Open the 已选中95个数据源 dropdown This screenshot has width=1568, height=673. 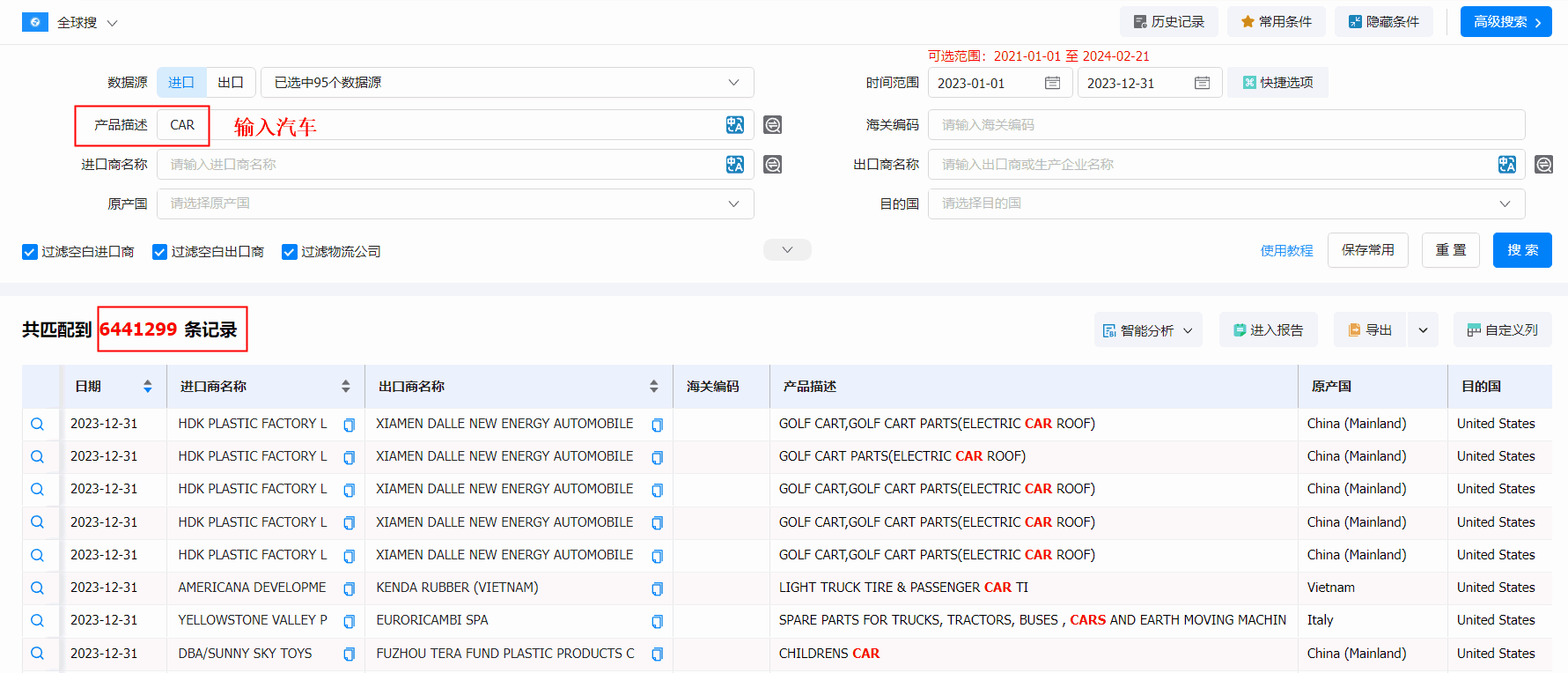point(506,83)
